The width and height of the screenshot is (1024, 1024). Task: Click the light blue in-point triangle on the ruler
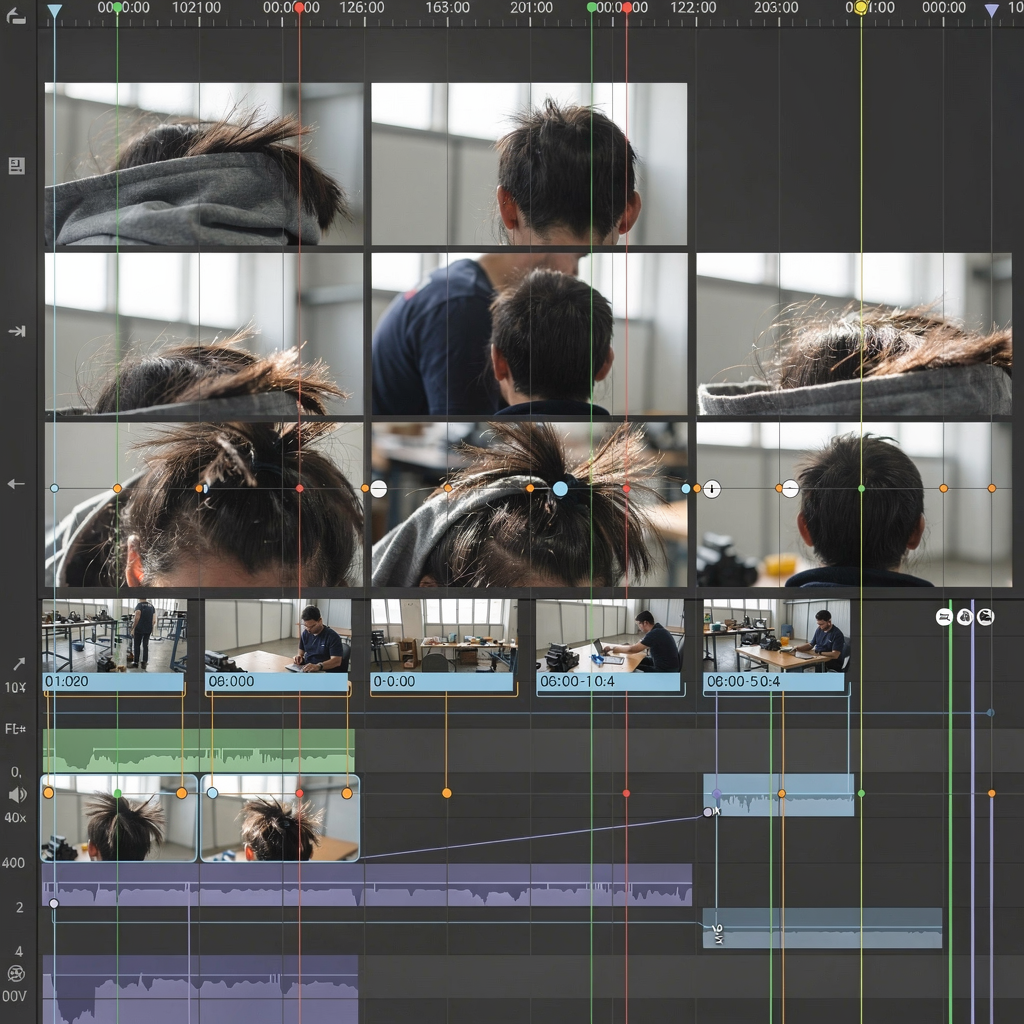(x=54, y=10)
